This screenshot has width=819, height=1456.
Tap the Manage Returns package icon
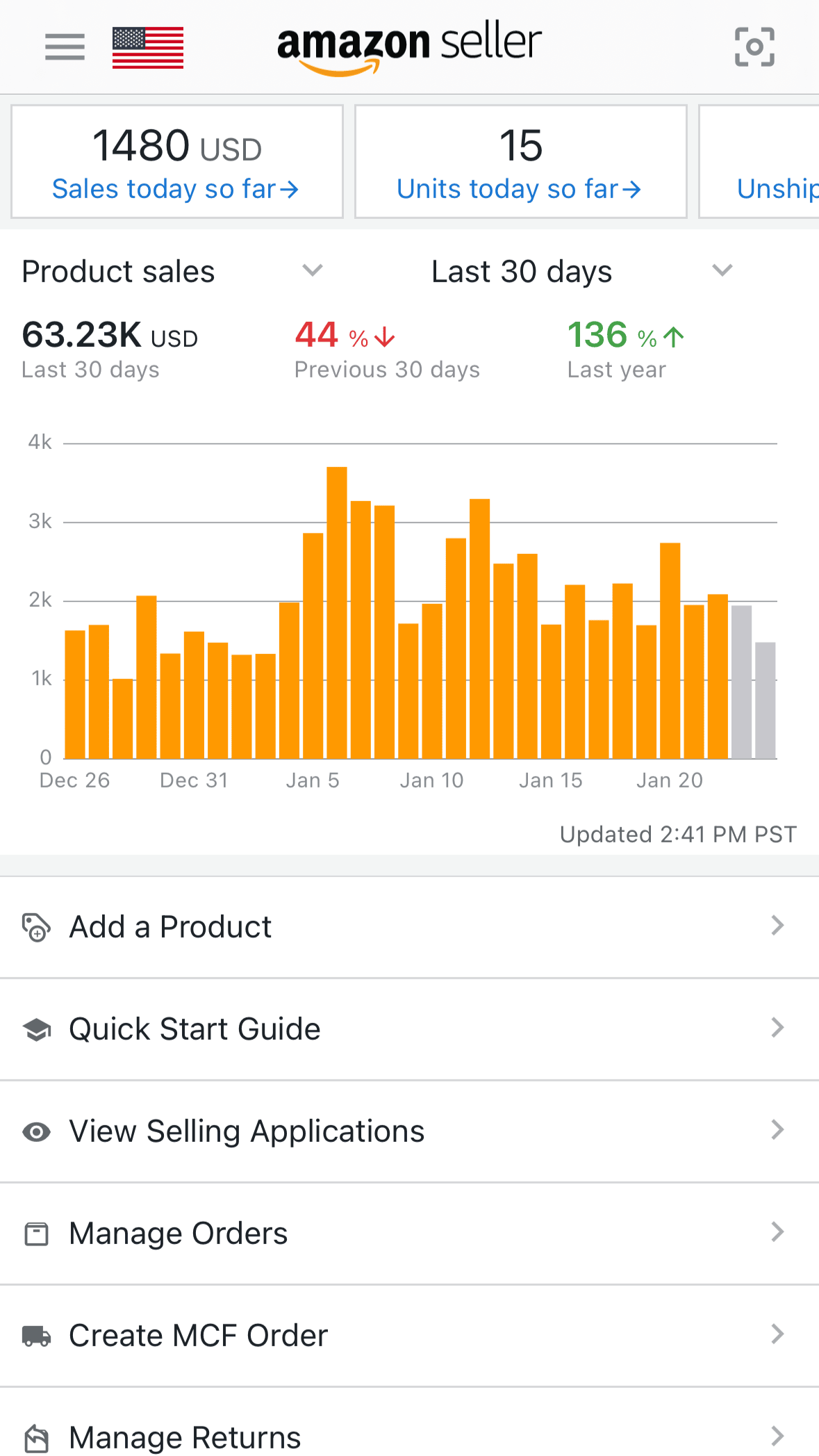click(36, 1437)
